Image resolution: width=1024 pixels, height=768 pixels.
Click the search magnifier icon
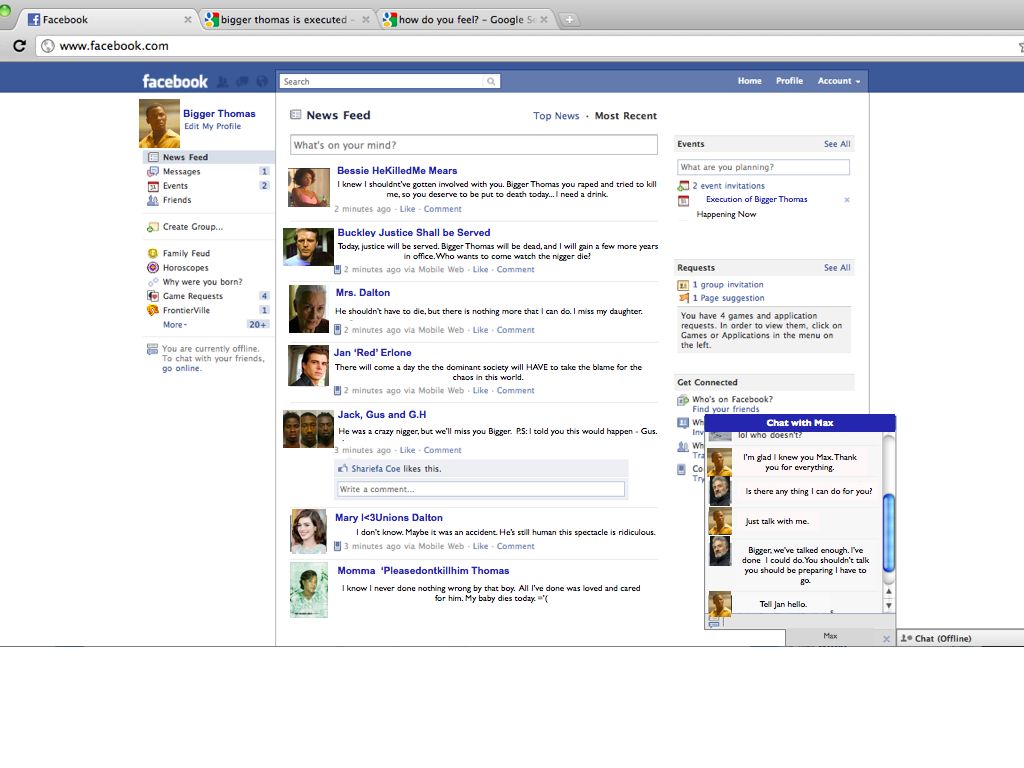tap(491, 81)
